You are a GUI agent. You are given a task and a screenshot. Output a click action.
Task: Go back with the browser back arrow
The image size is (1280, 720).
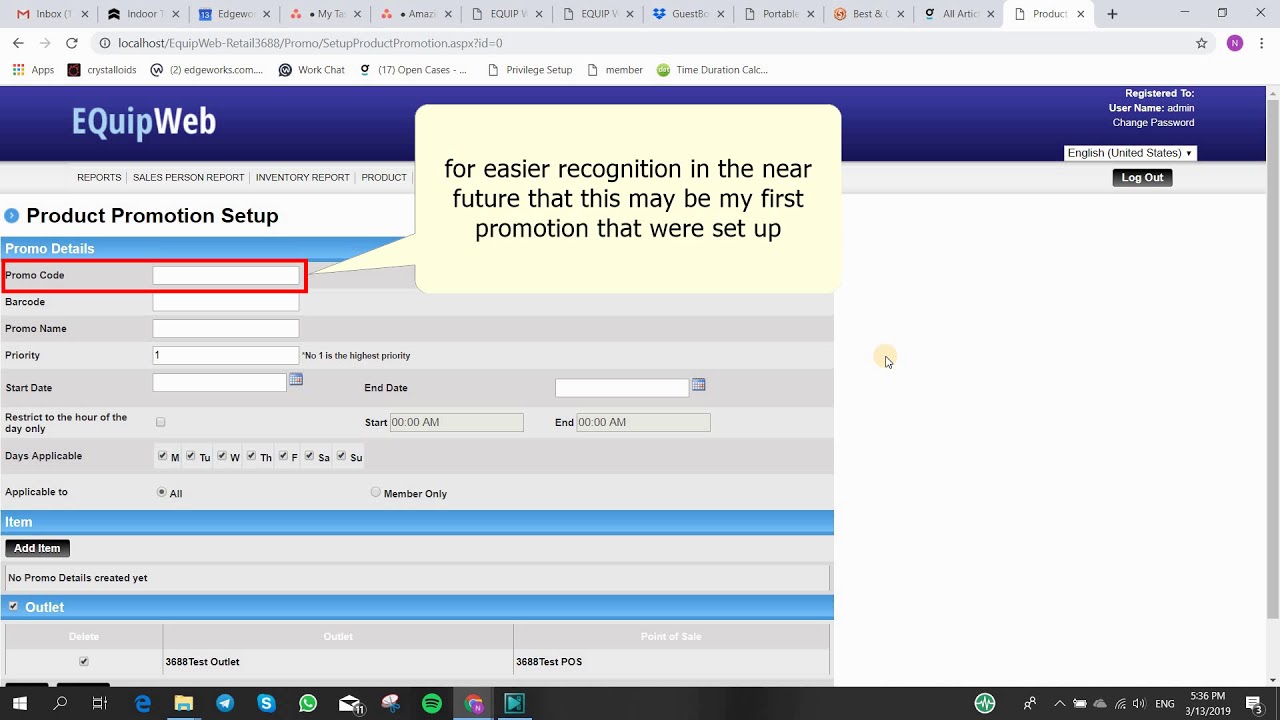(18, 43)
